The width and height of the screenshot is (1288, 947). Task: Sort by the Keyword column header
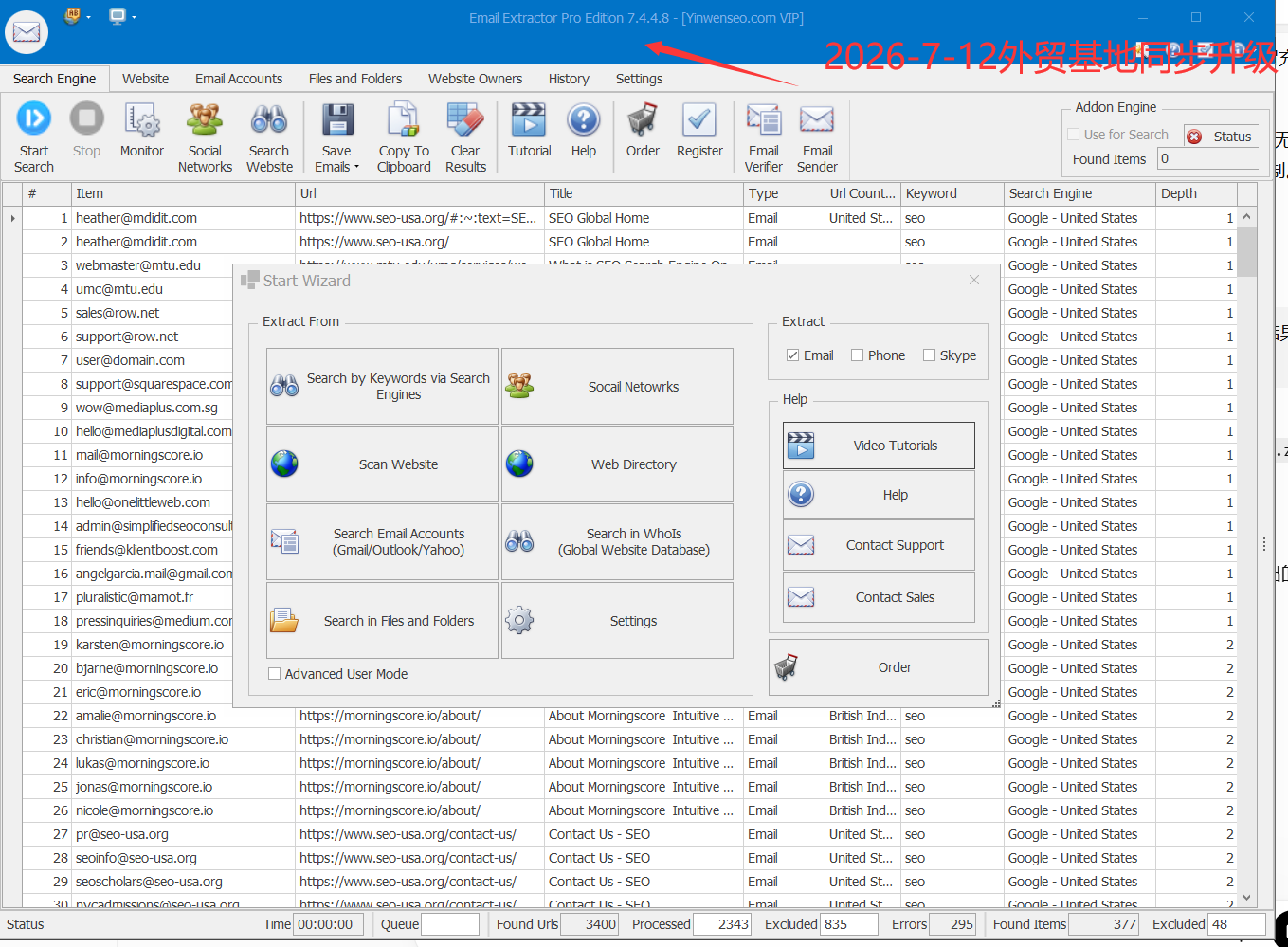[952, 193]
